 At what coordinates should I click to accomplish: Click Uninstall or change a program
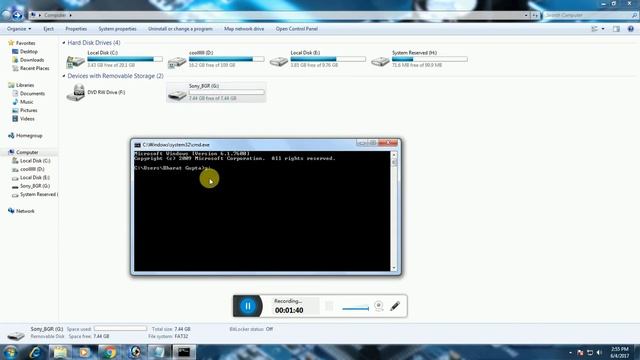[180, 29]
